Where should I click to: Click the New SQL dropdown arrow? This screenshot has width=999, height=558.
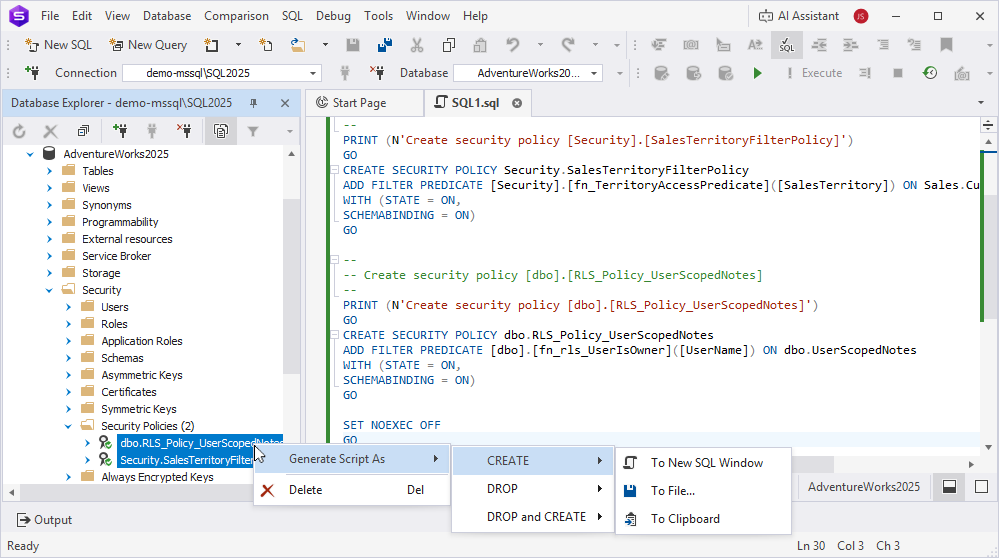coord(238,45)
